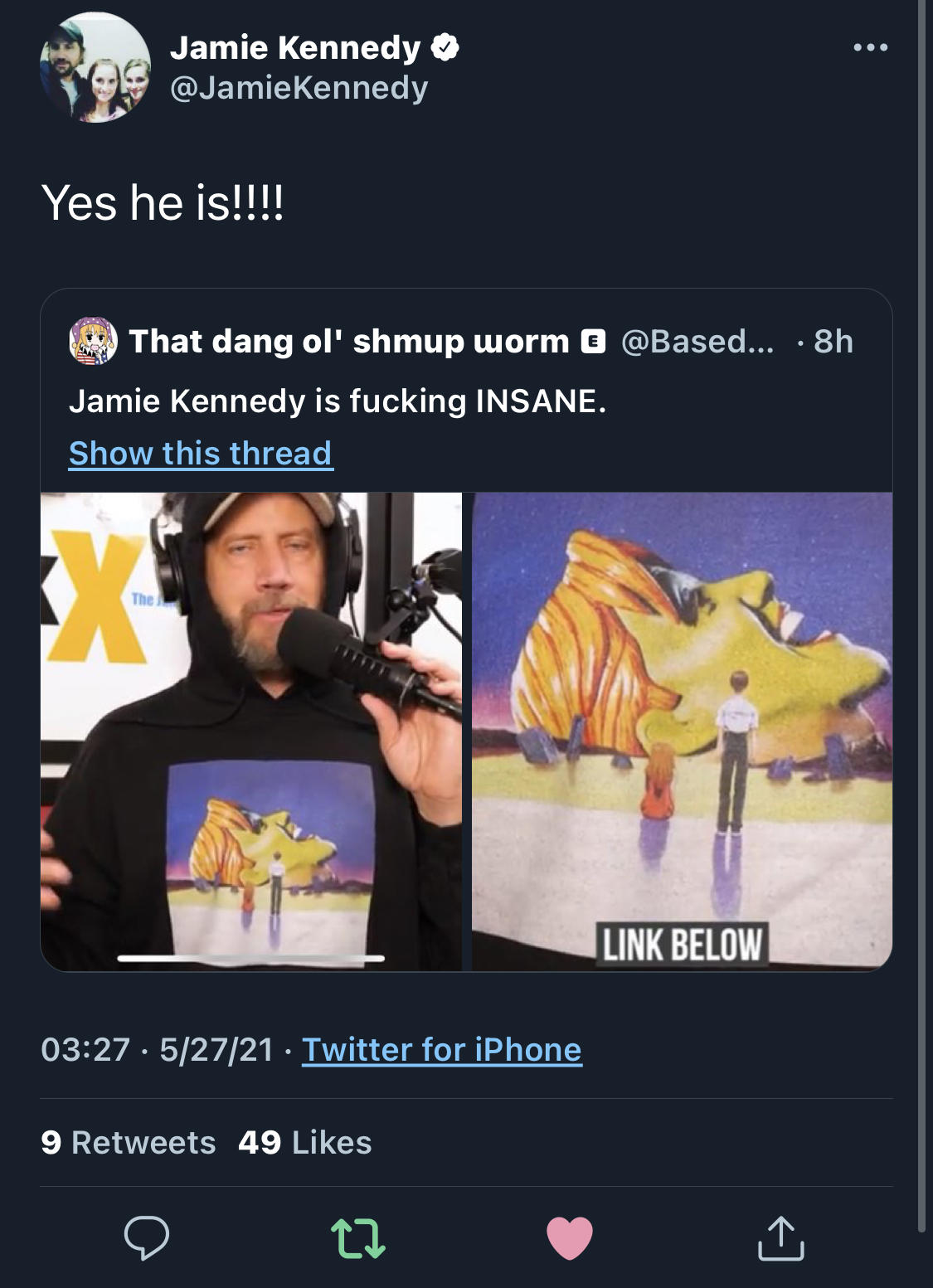933x1288 pixels.
Task: Click the 'LINK BELOW' caption on image
Action: pos(682,945)
